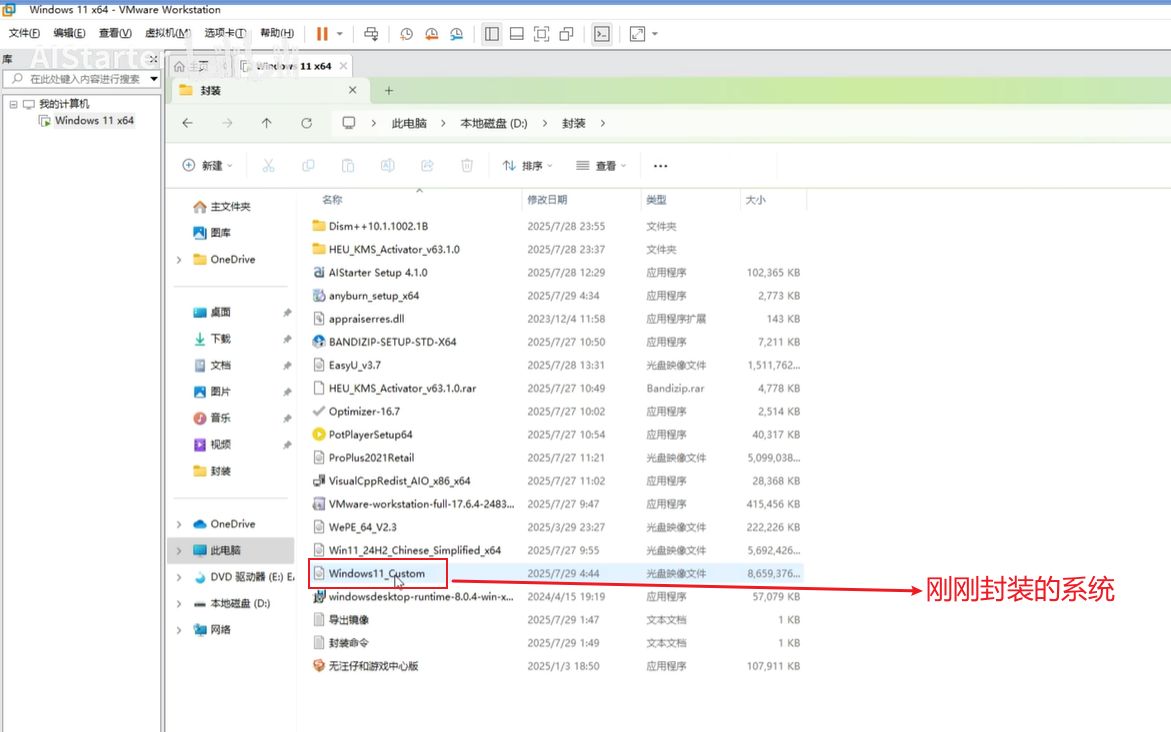
Task: Go up one folder level
Action: tap(266, 123)
